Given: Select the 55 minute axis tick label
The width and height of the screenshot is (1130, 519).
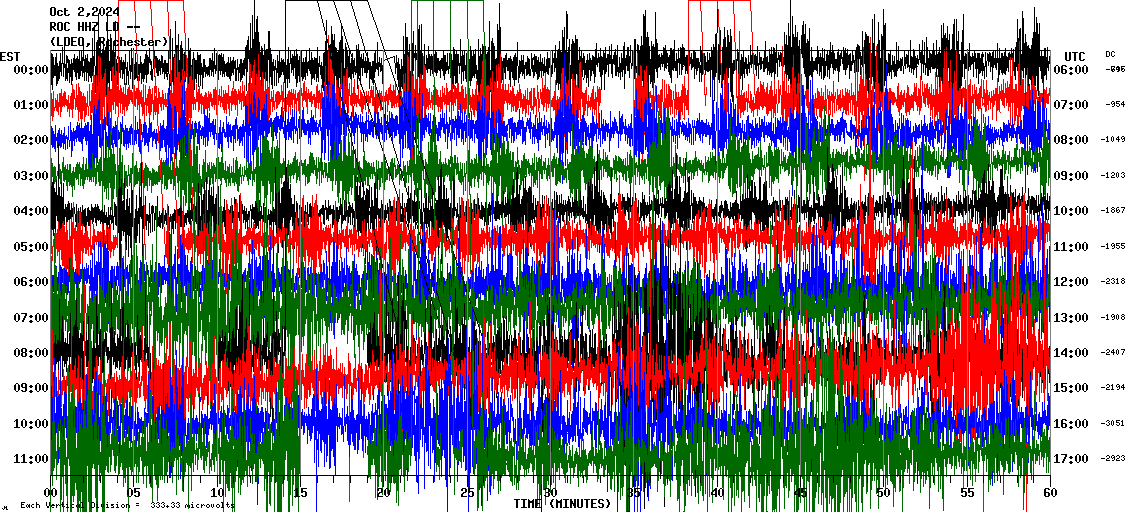Looking at the screenshot, I should pos(967,493).
